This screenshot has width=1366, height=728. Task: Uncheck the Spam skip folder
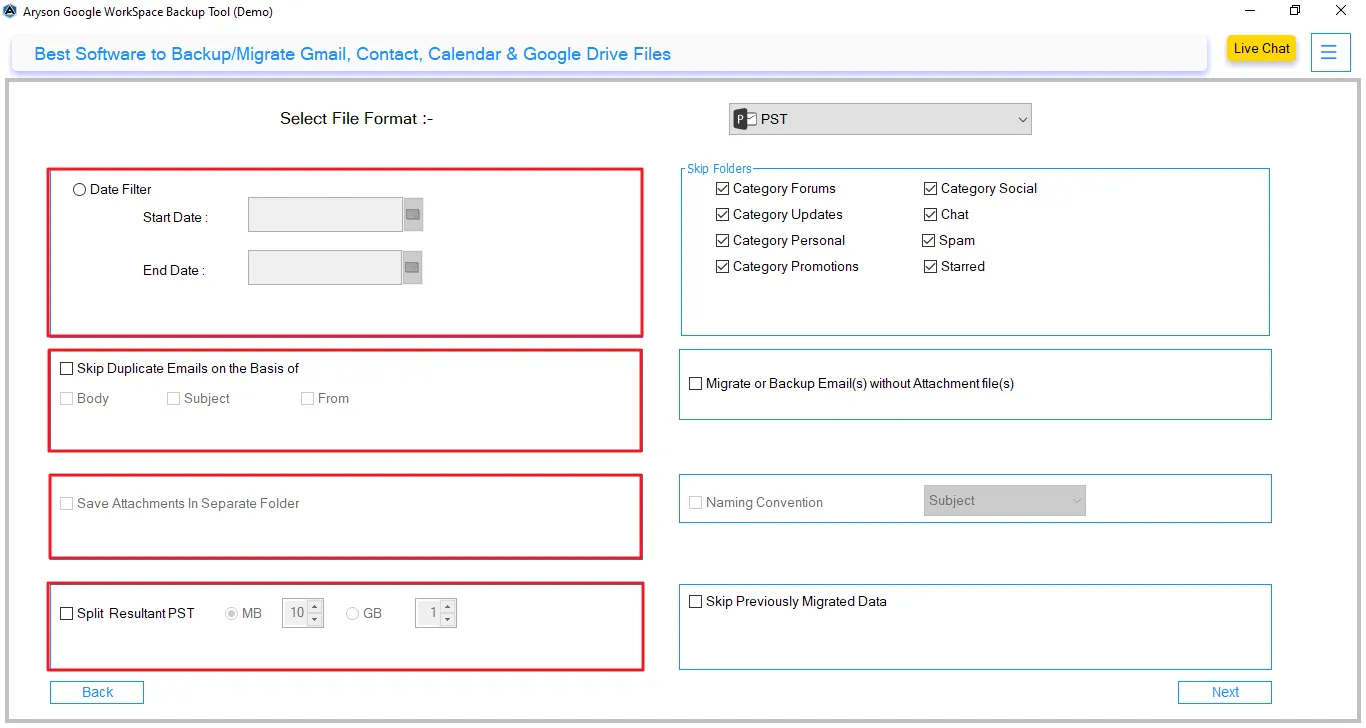tap(930, 241)
